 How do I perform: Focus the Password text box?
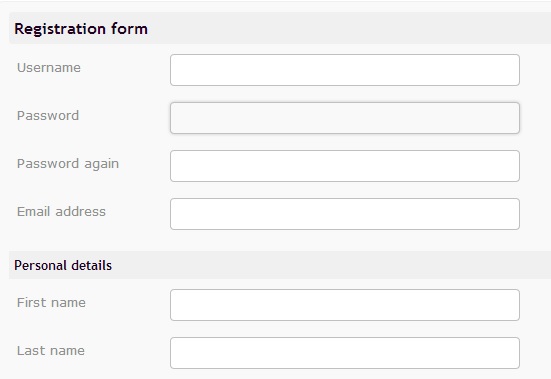pyautogui.click(x=345, y=118)
